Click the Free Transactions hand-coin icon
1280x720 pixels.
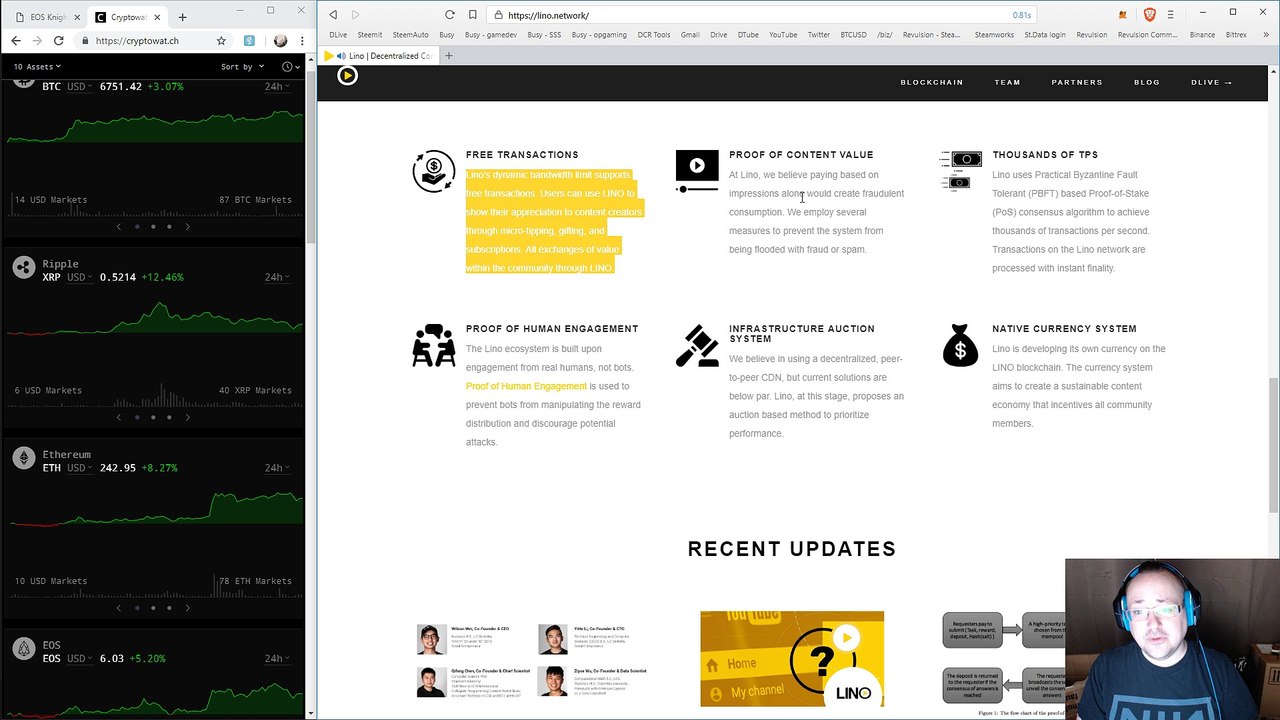[433, 171]
